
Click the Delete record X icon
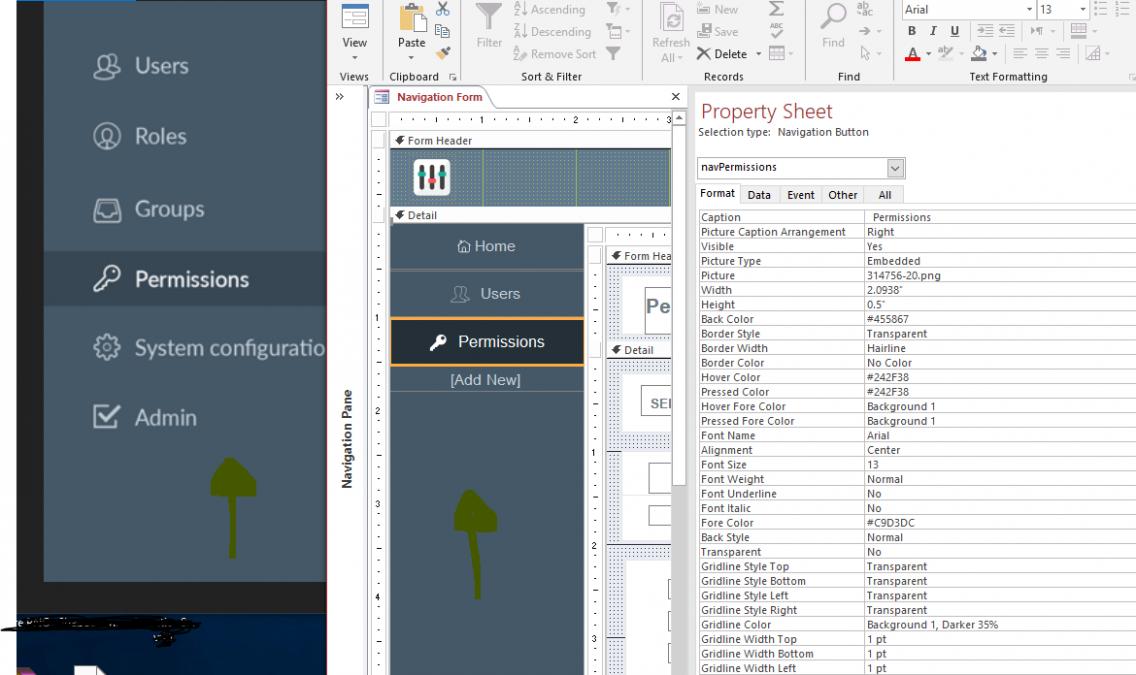point(704,54)
